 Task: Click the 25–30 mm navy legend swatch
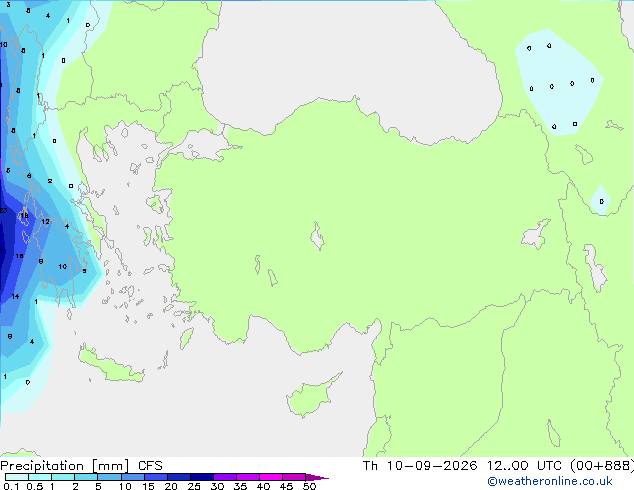[201, 477]
